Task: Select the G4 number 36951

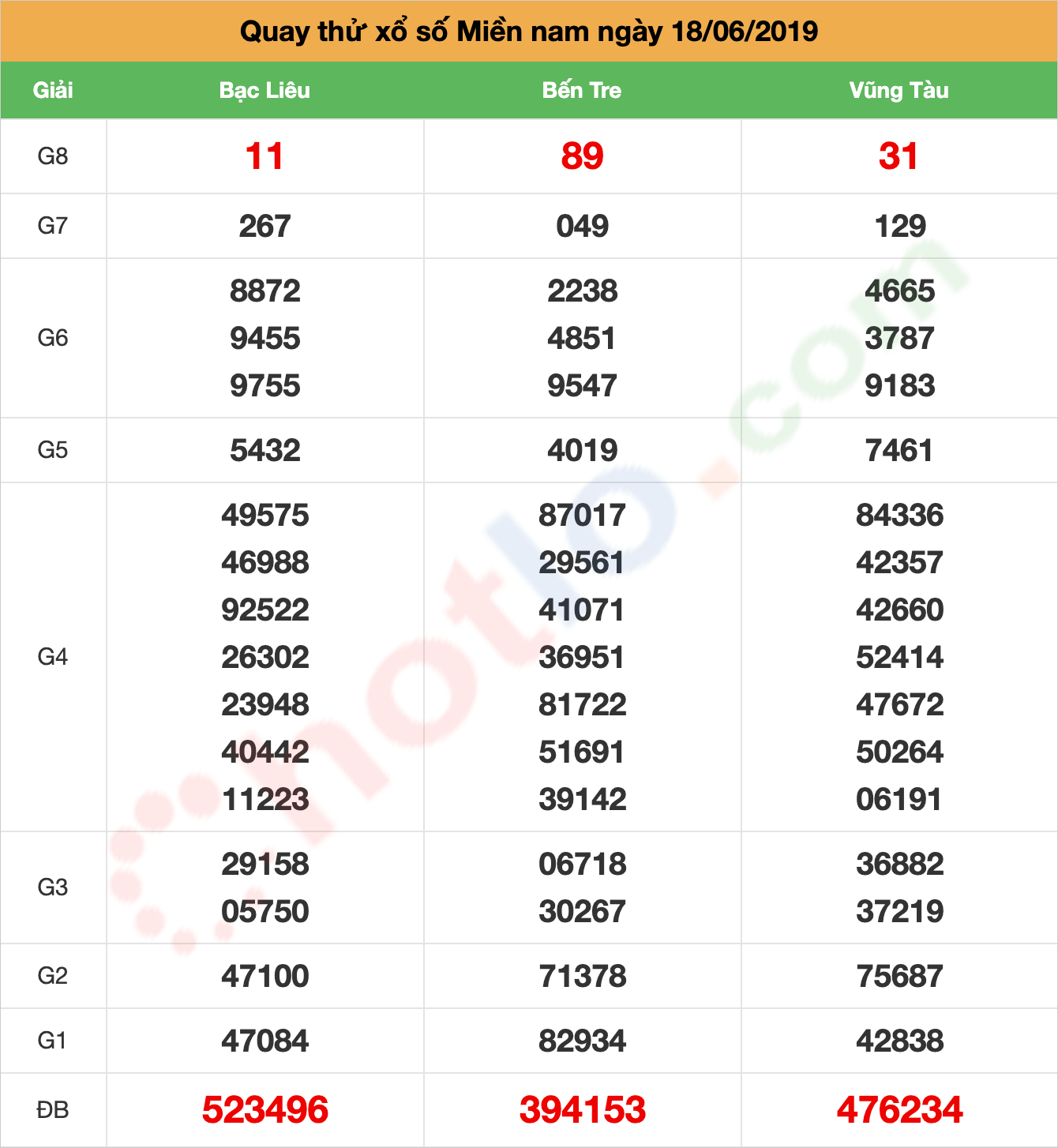Action: (582, 658)
